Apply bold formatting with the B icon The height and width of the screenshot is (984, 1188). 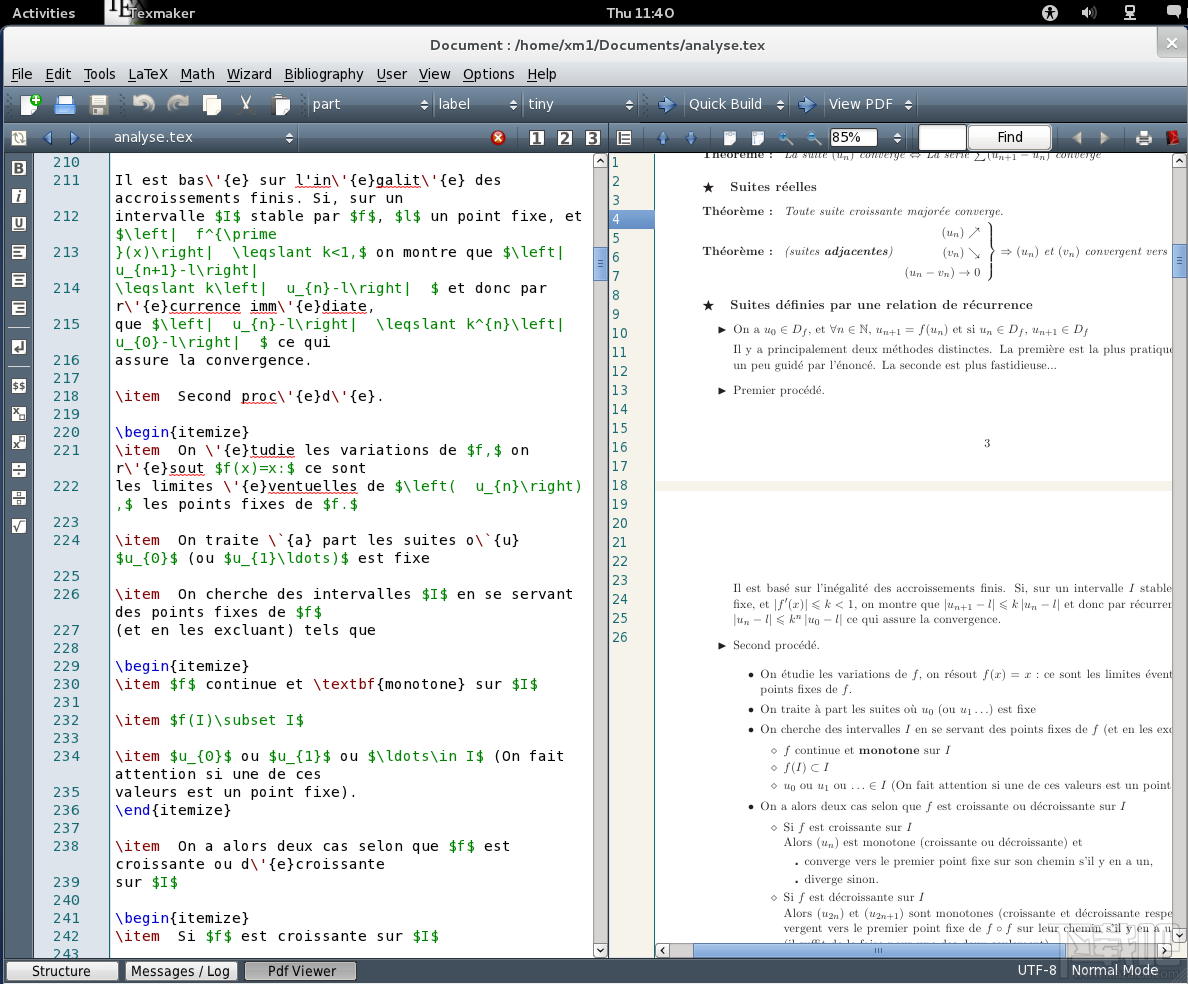pos(18,169)
